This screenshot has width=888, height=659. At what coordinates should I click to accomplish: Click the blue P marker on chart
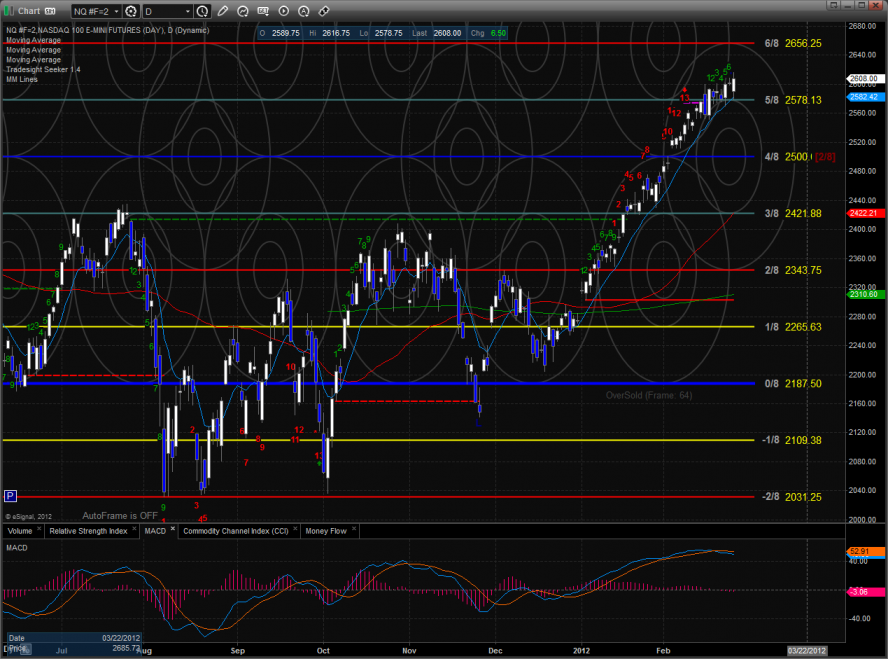[x=10, y=495]
